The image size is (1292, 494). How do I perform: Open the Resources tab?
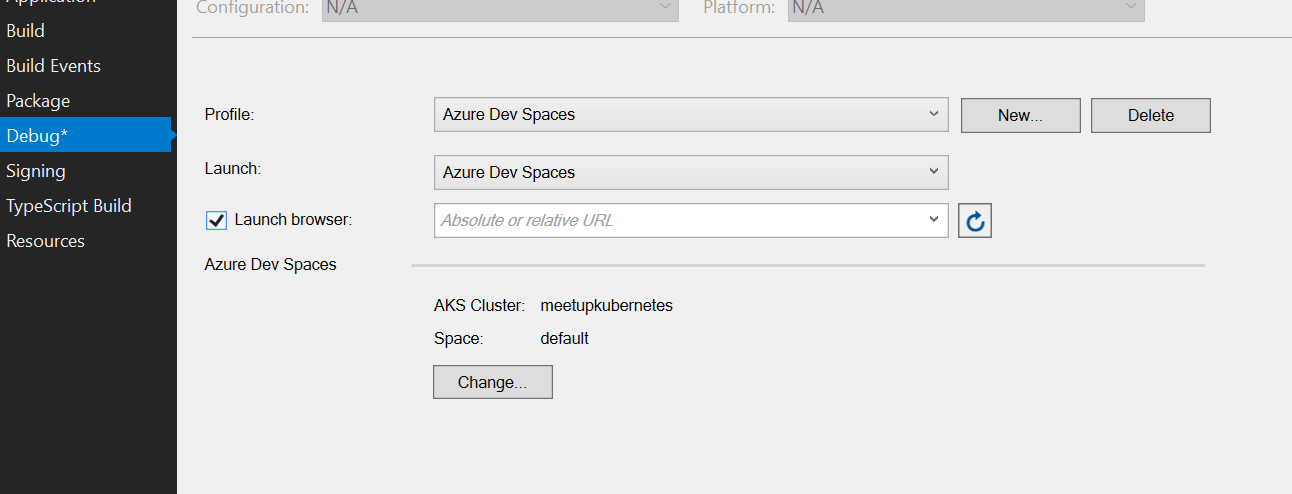tap(46, 241)
